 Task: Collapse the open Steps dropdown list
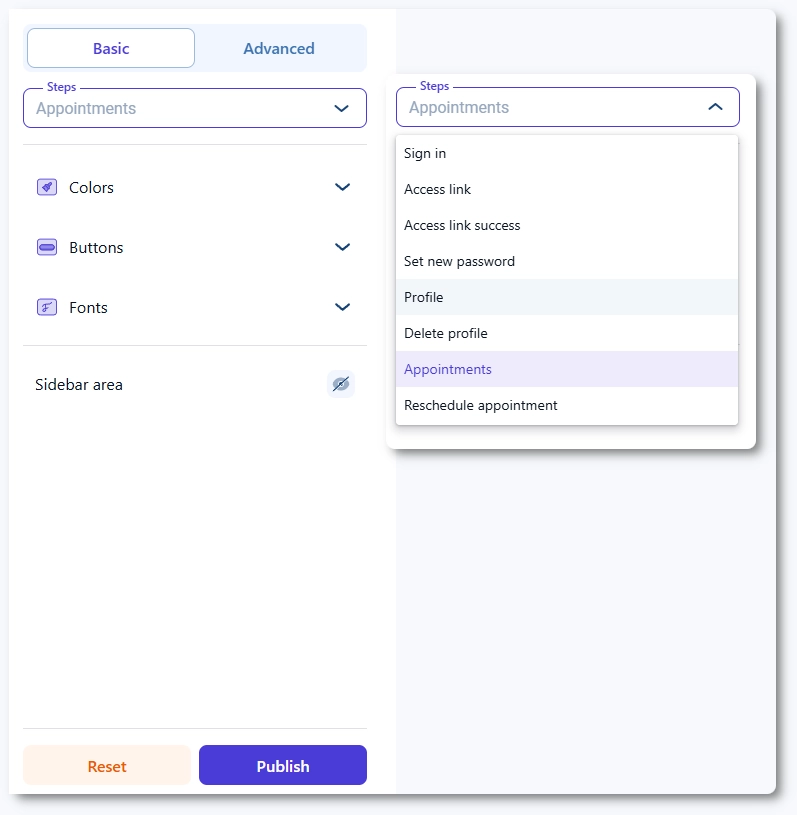pos(715,107)
